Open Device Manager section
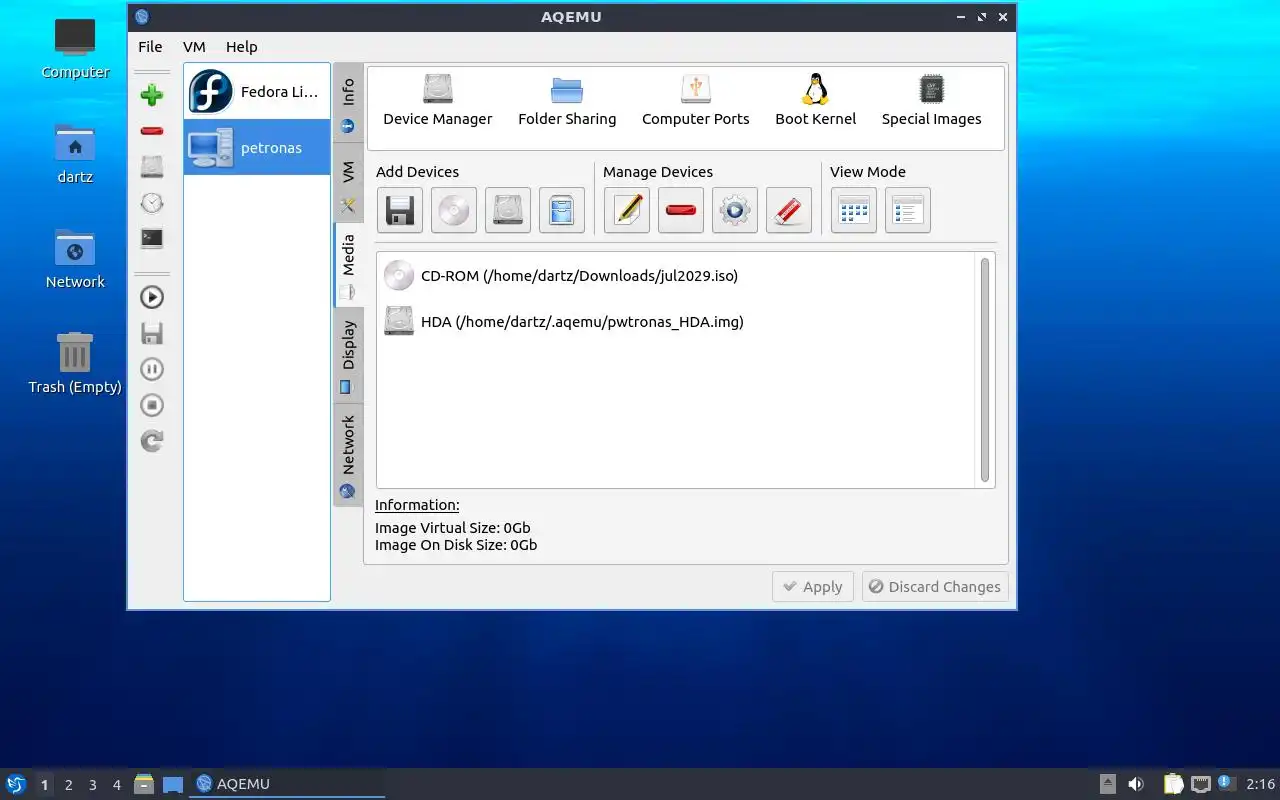Screen dimensions: 1280x800 [438, 100]
